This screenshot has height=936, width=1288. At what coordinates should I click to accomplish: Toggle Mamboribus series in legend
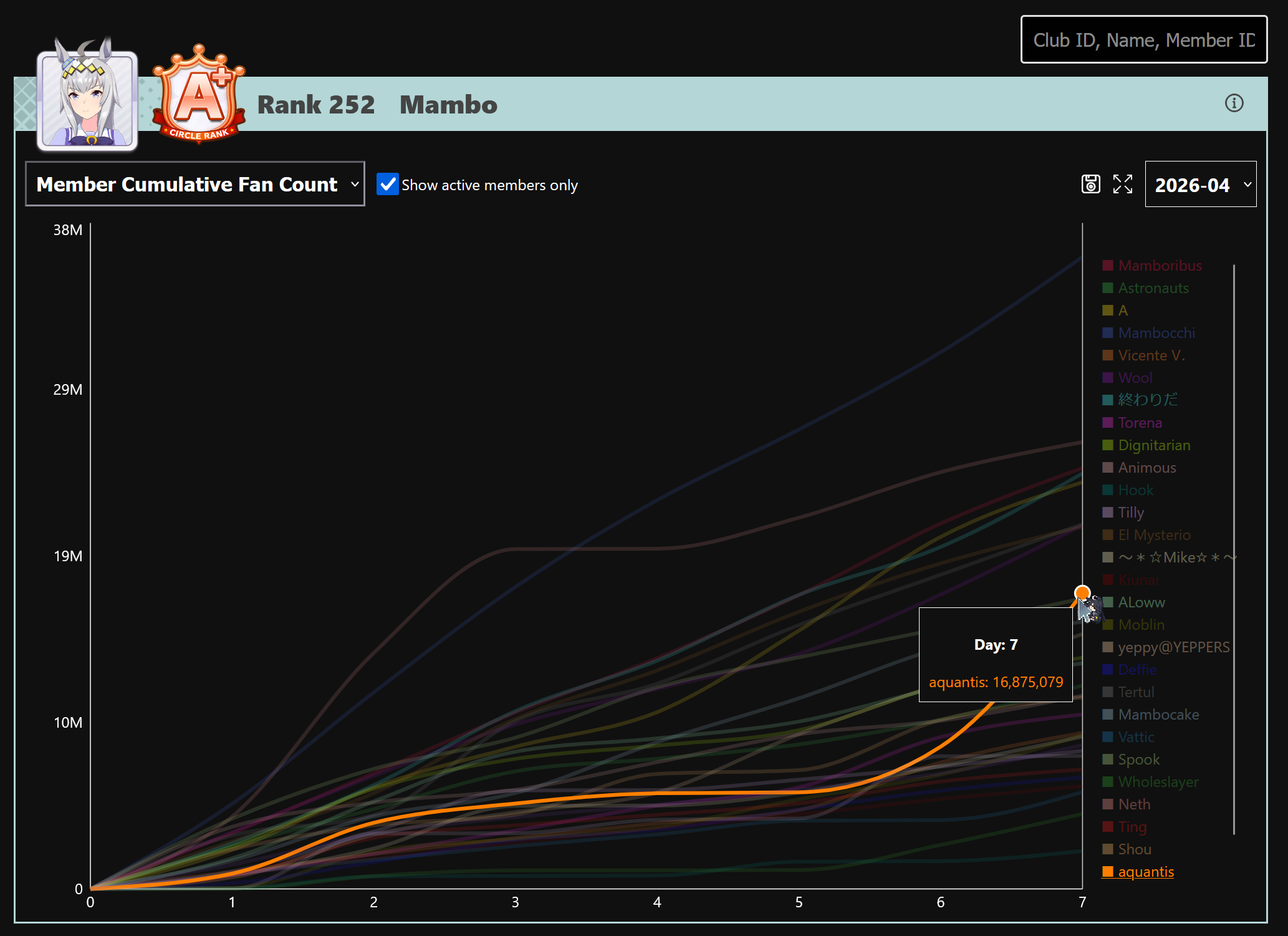1159,266
